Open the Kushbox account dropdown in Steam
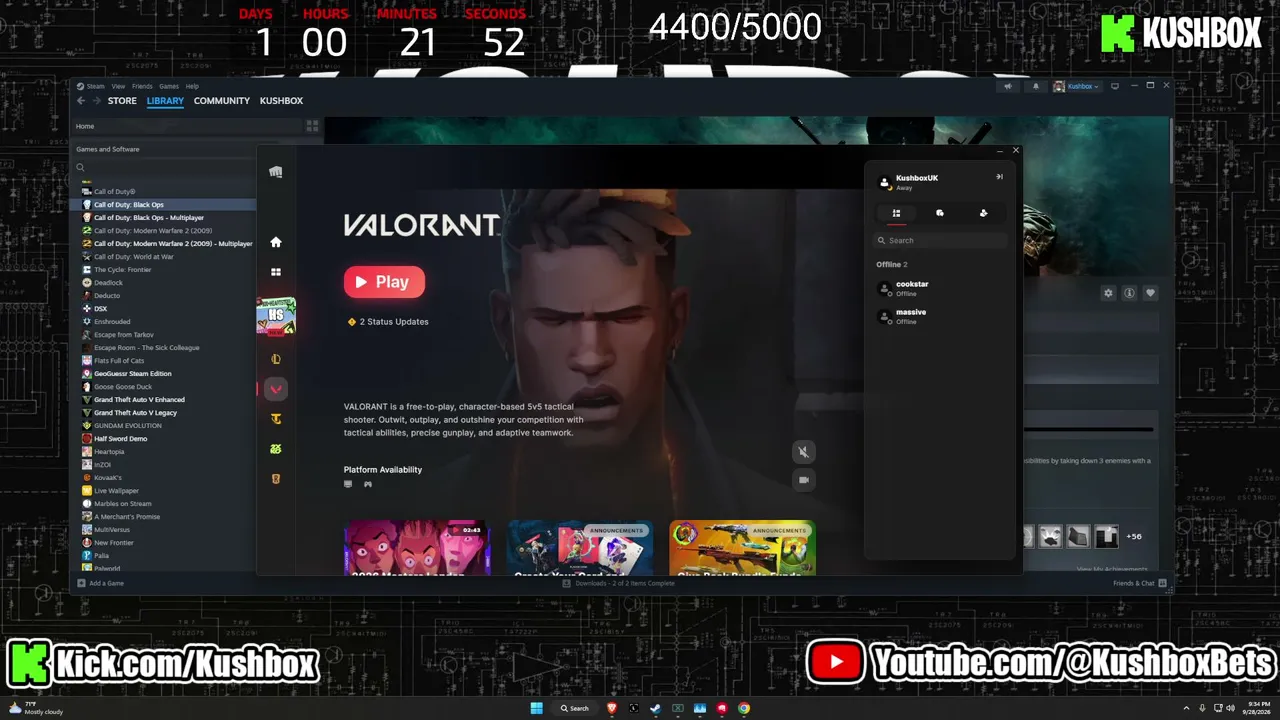The image size is (1280, 720). point(1076,86)
